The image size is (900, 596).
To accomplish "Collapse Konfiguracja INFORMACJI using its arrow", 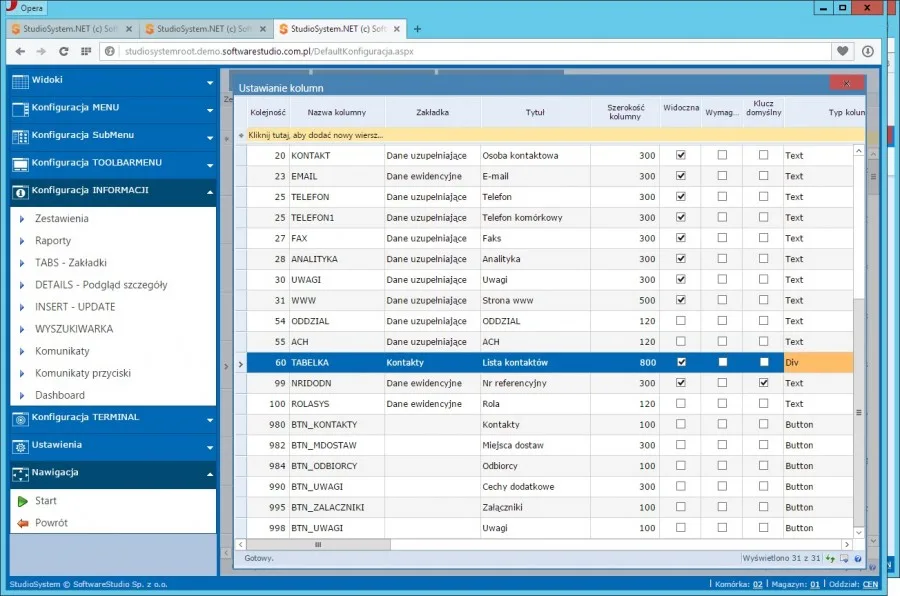I will pyautogui.click(x=210, y=192).
